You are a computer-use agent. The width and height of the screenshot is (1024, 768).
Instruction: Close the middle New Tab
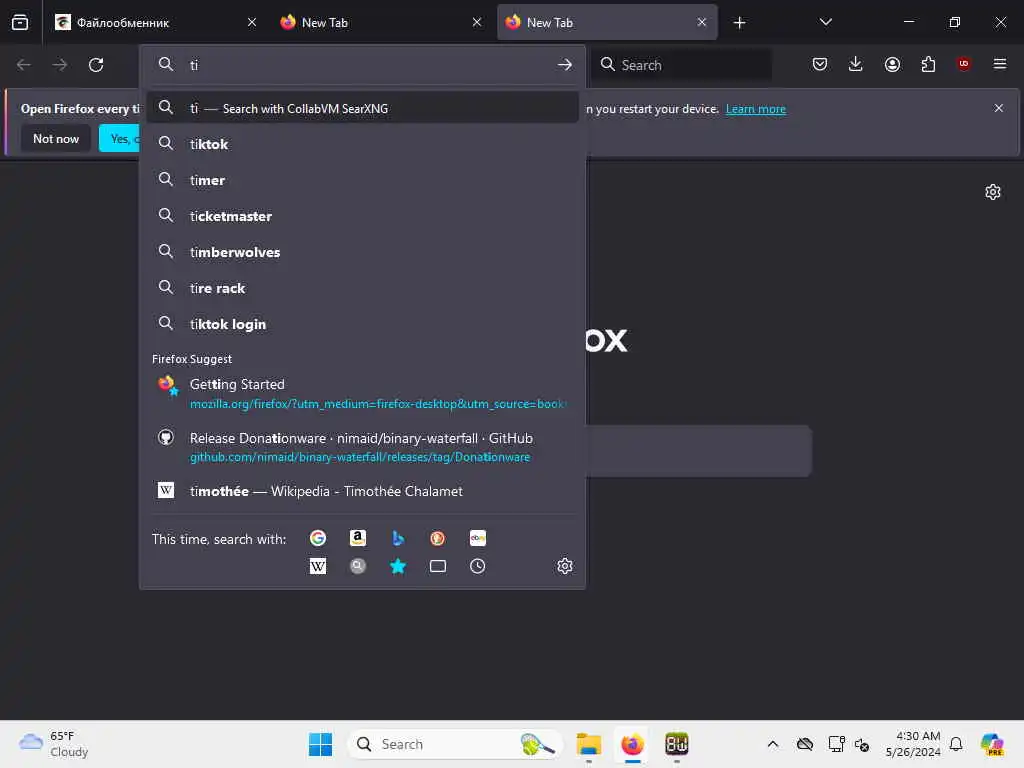pos(477,22)
